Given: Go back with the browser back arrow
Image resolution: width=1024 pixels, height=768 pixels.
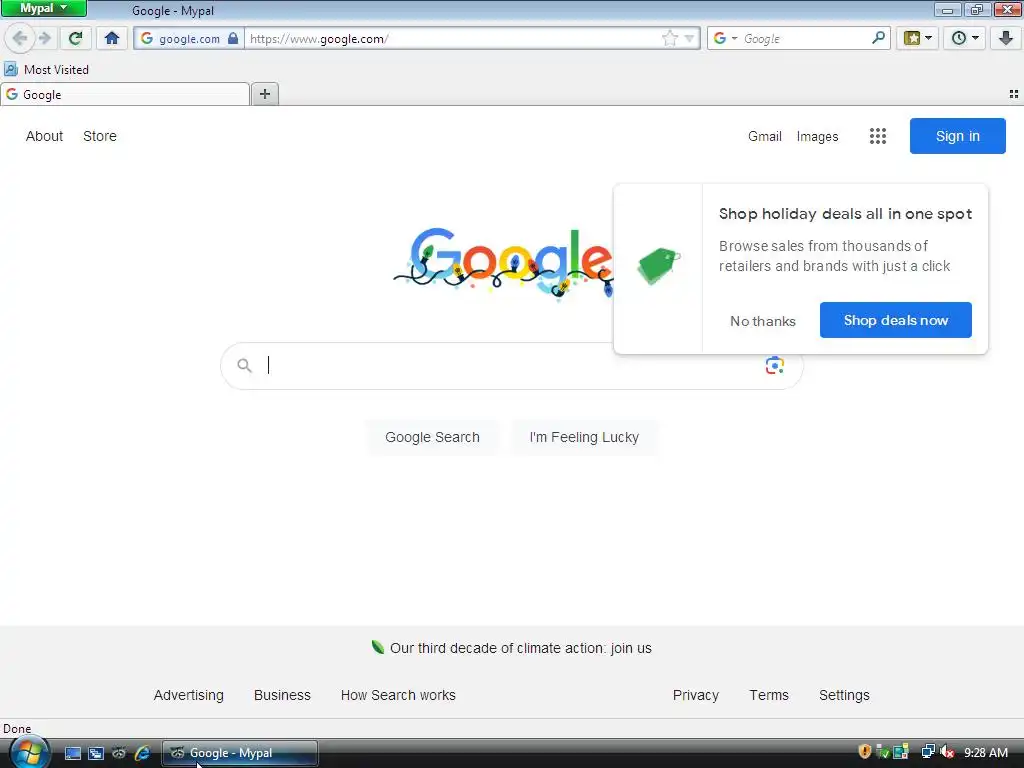Looking at the screenshot, I should click(20, 39).
